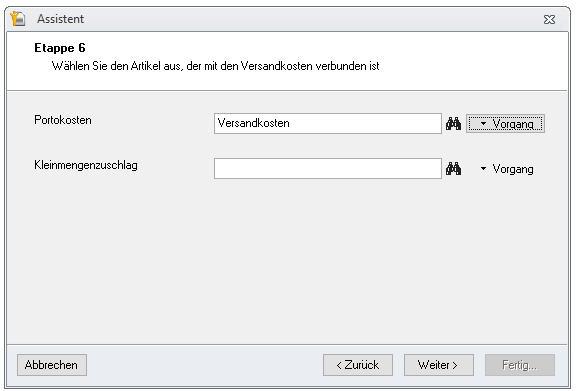The width and height of the screenshot is (576, 391).
Task: Click the binoculars search icon beside Kleinmengenzuschlag field
Action: coord(453,169)
